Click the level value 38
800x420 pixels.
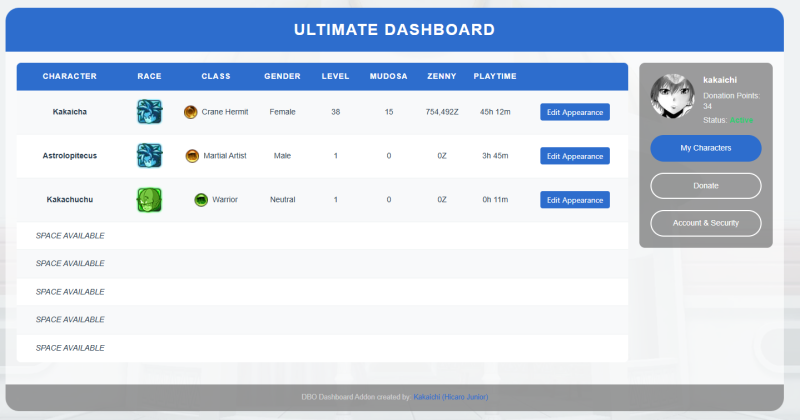(x=335, y=112)
